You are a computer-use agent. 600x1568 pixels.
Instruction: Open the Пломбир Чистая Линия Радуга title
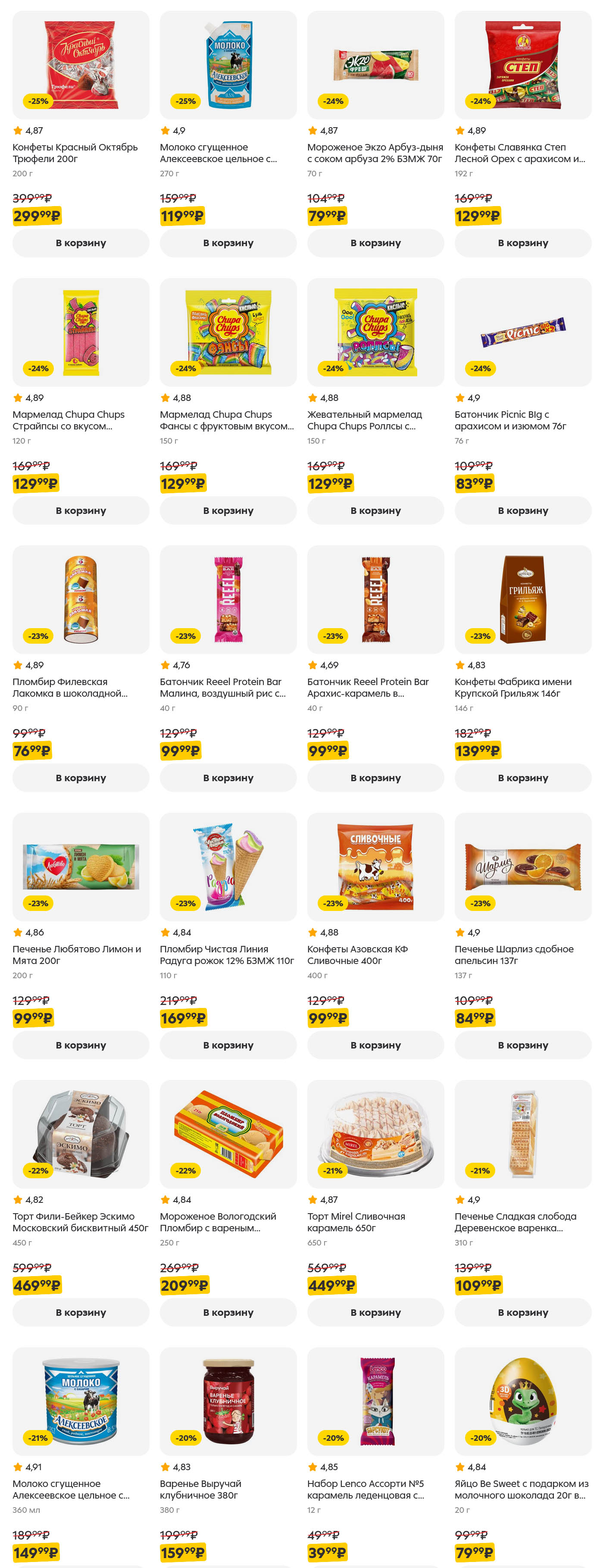pos(226,955)
